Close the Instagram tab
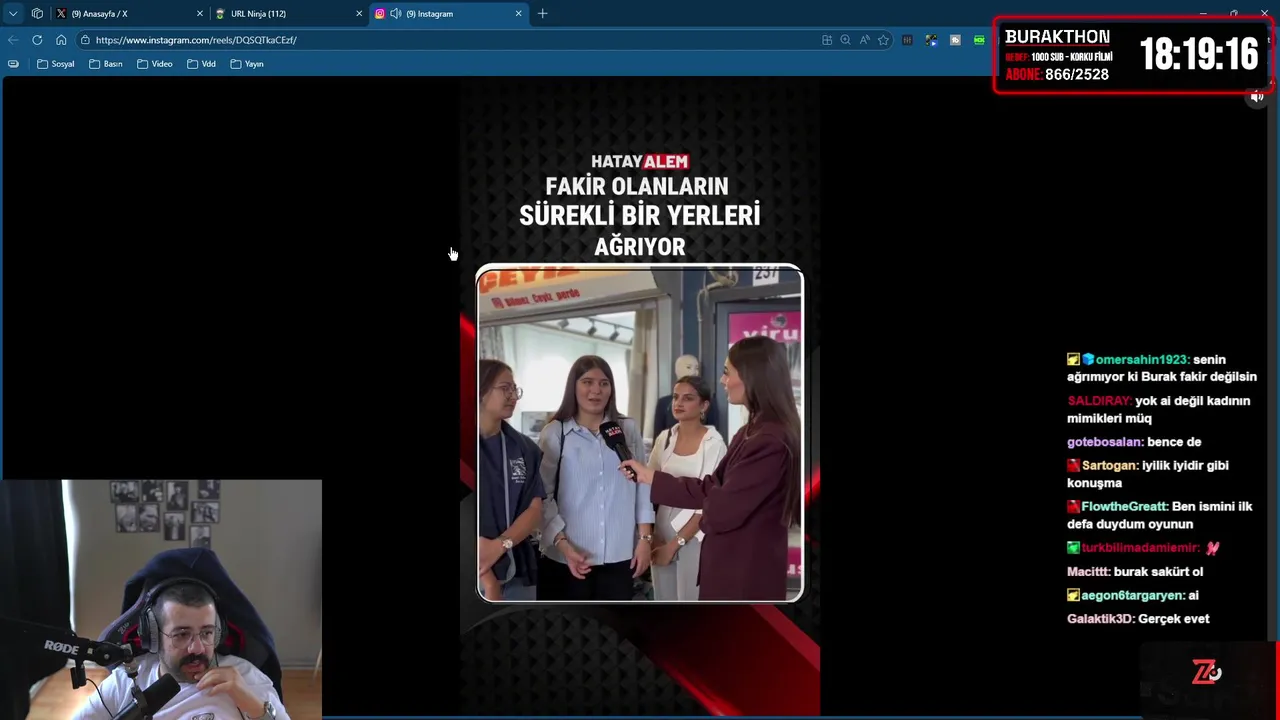Screen dimensions: 1280x720 [518, 13]
